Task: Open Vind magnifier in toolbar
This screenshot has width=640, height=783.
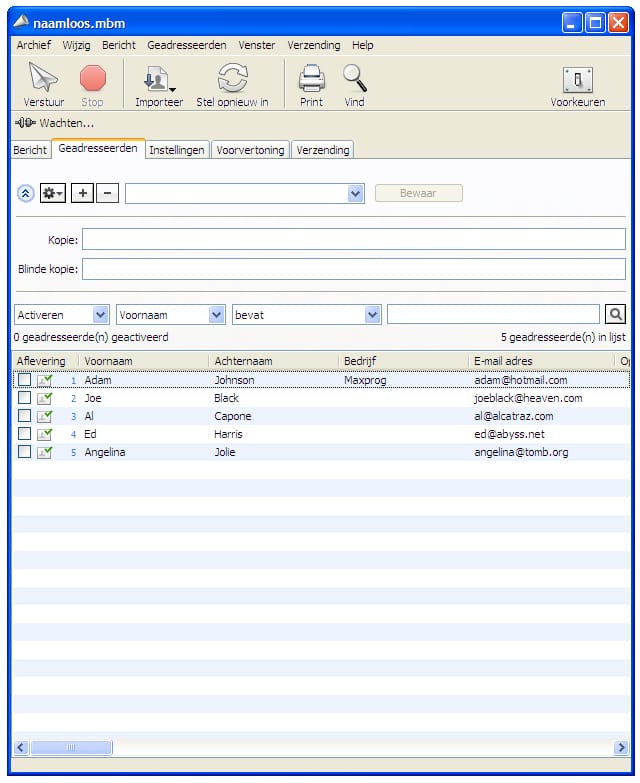Action: pyautogui.click(x=354, y=78)
